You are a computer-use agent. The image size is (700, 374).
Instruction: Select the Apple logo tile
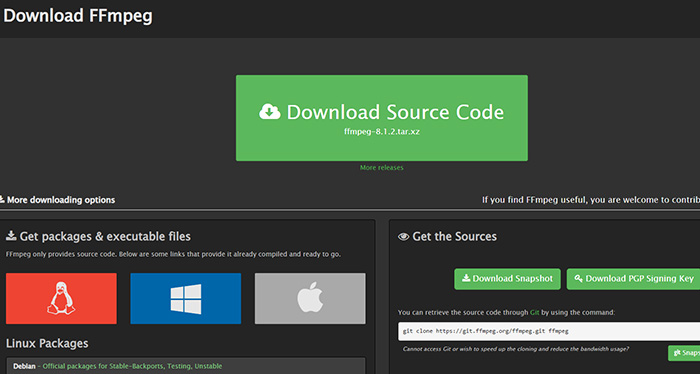310,299
